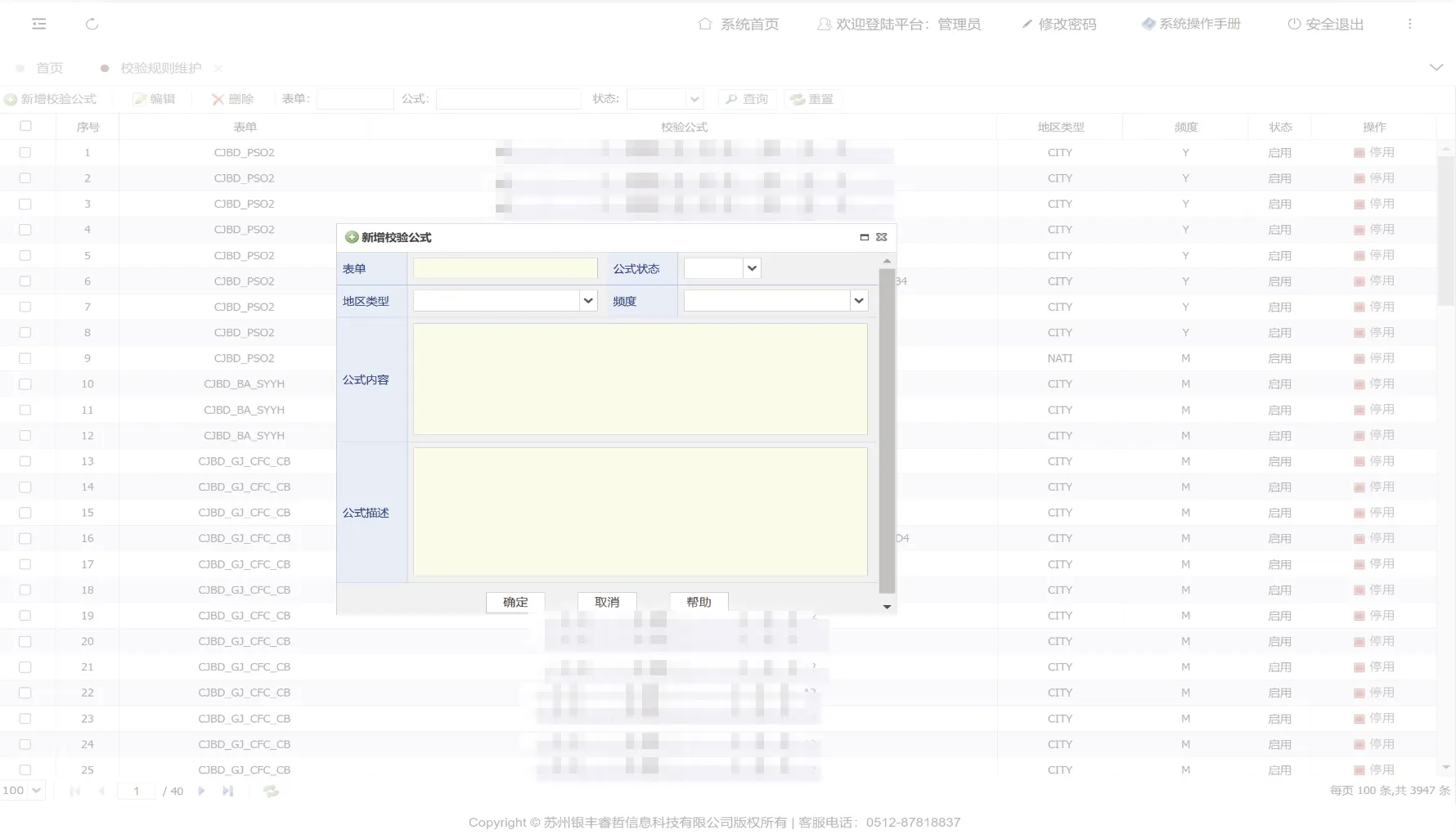Tick the checkbox for row 5
This screenshot has width=1456, height=839.
25,255
